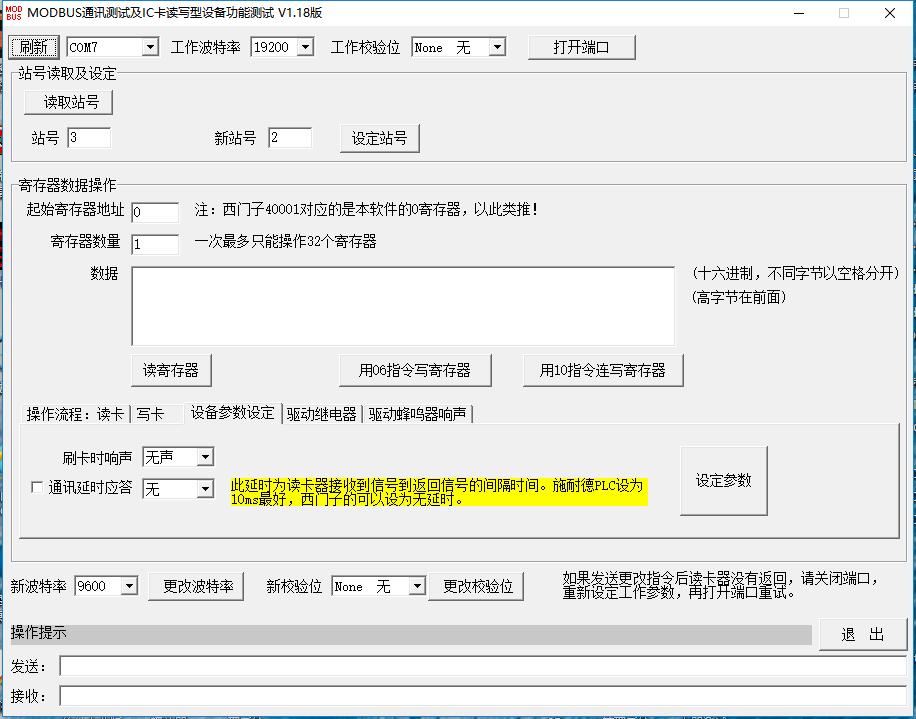The height and width of the screenshot is (719, 916).
Task: Switch to the 驱动蜂鸣器响声 buzzer tab
Action: coord(413,413)
